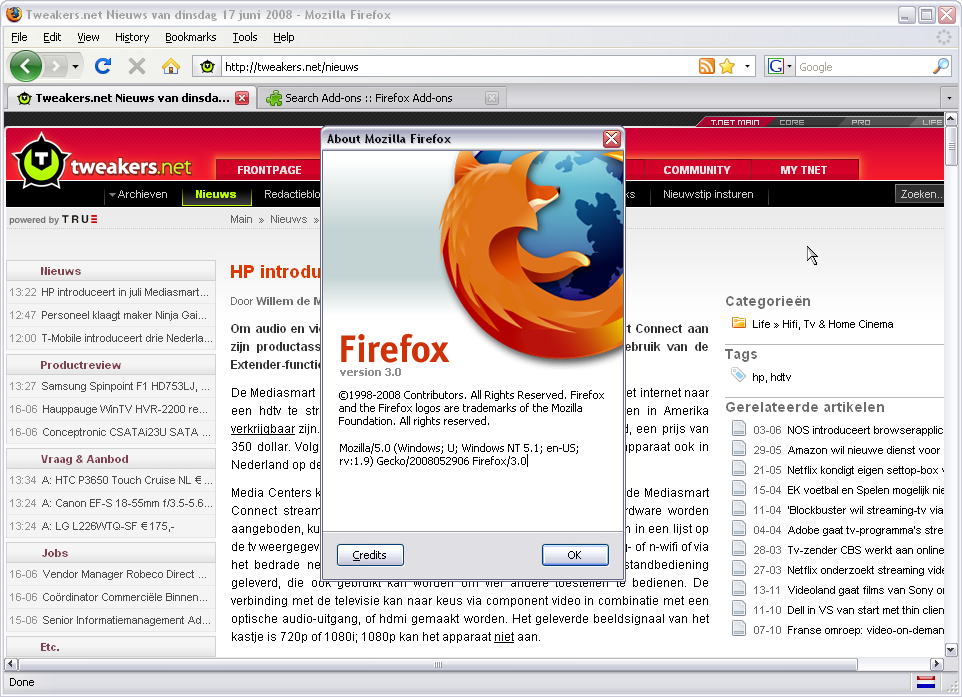Image resolution: width=962 pixels, height=697 pixels.
Task: Select the Nieuws submenu item
Action: (x=216, y=194)
